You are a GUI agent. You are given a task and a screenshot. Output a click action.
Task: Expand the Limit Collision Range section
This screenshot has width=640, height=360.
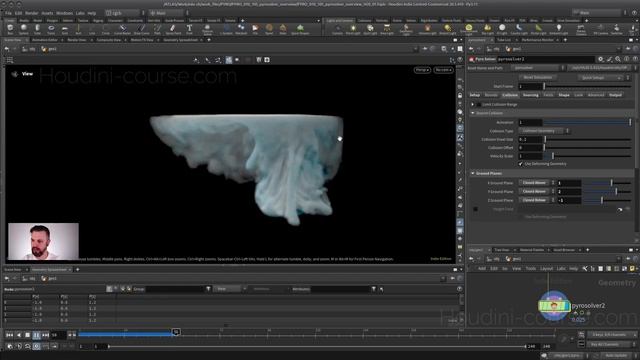(x=473, y=104)
